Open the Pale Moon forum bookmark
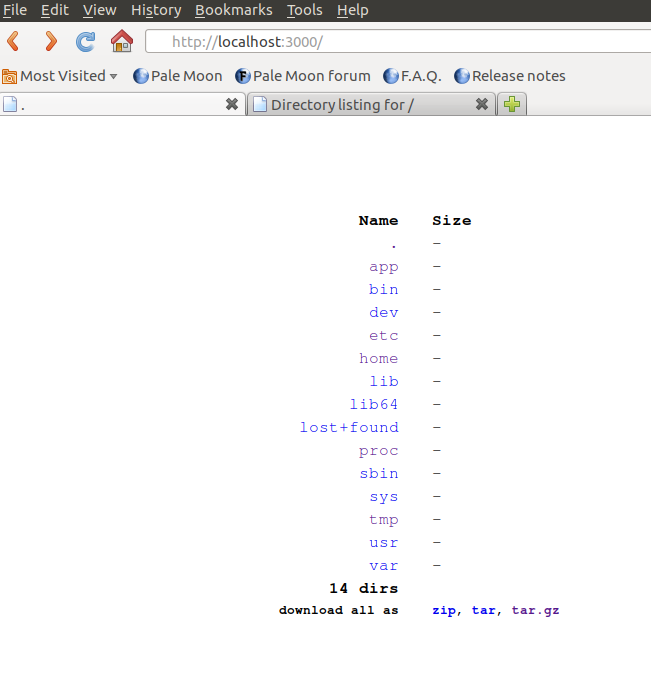Viewport: 651px width, 673px height. [303, 76]
